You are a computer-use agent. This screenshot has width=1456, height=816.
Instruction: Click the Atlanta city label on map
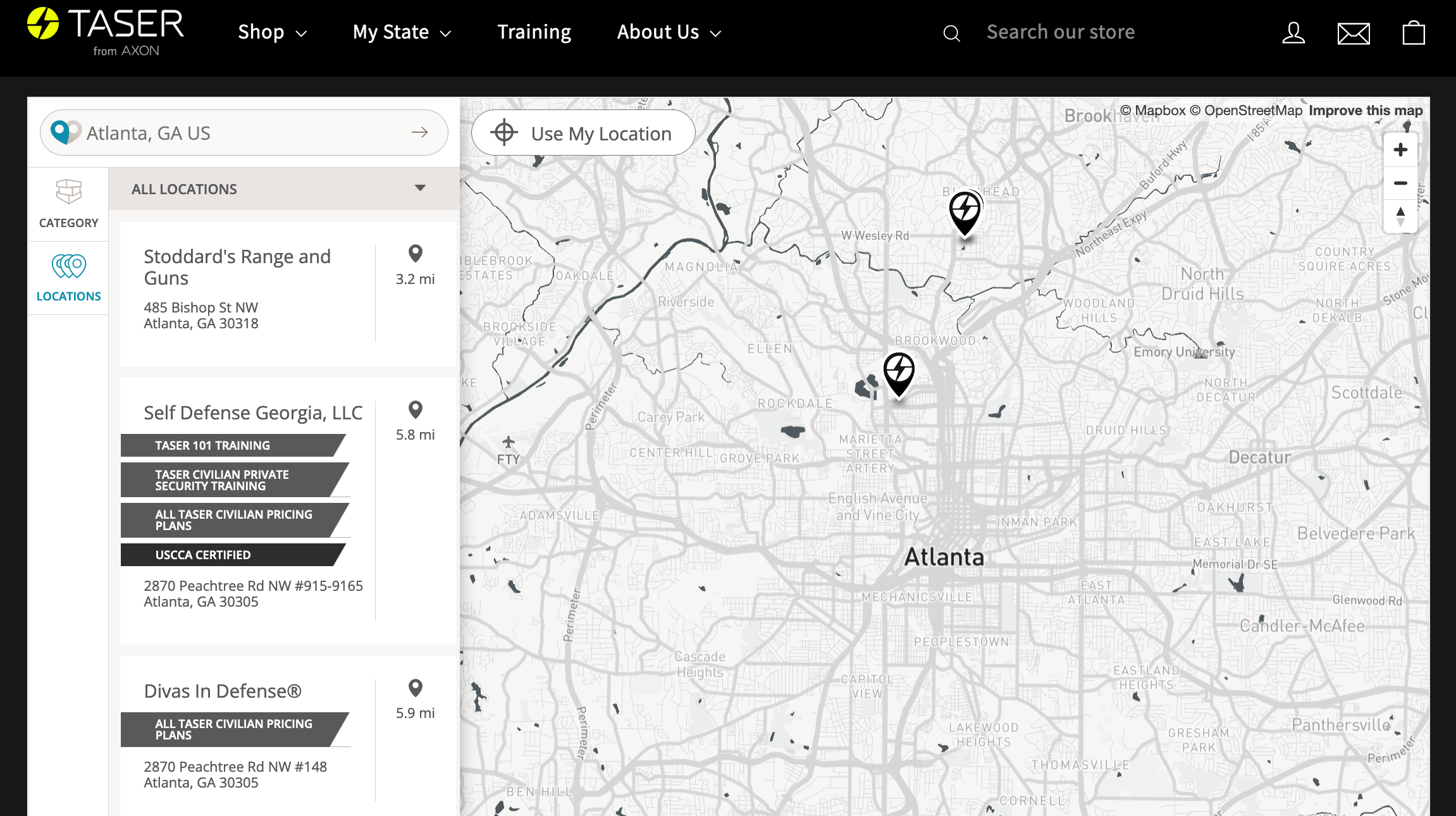coord(944,557)
